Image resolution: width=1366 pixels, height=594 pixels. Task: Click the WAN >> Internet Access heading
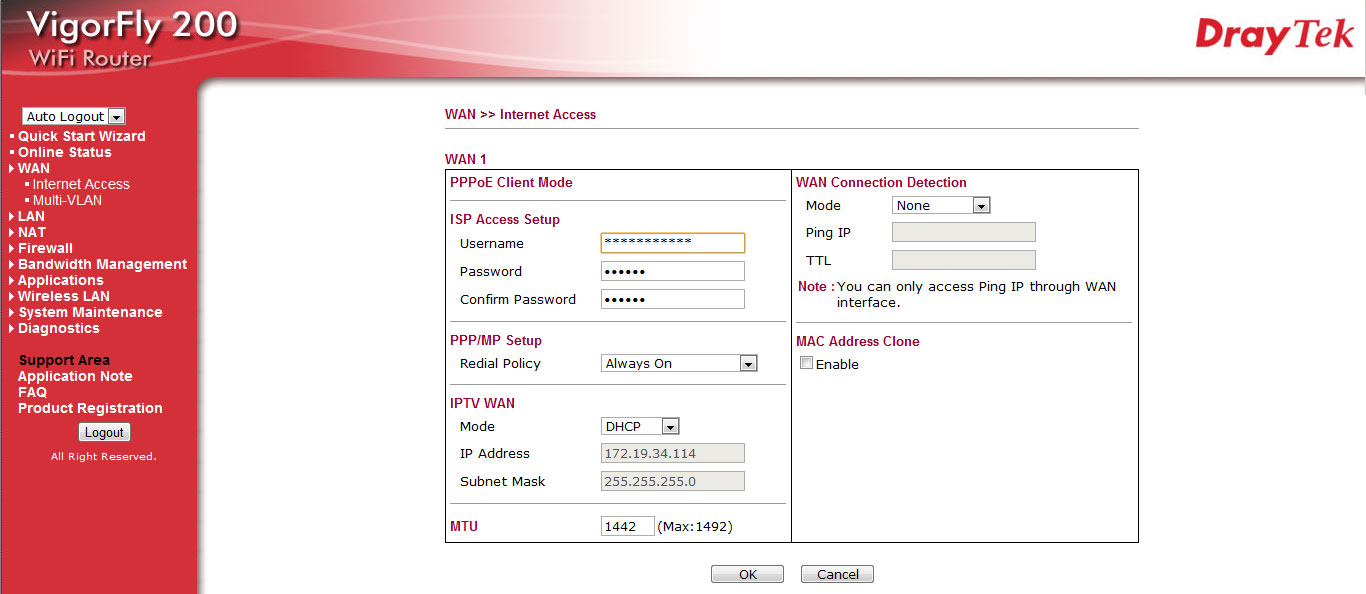point(520,115)
